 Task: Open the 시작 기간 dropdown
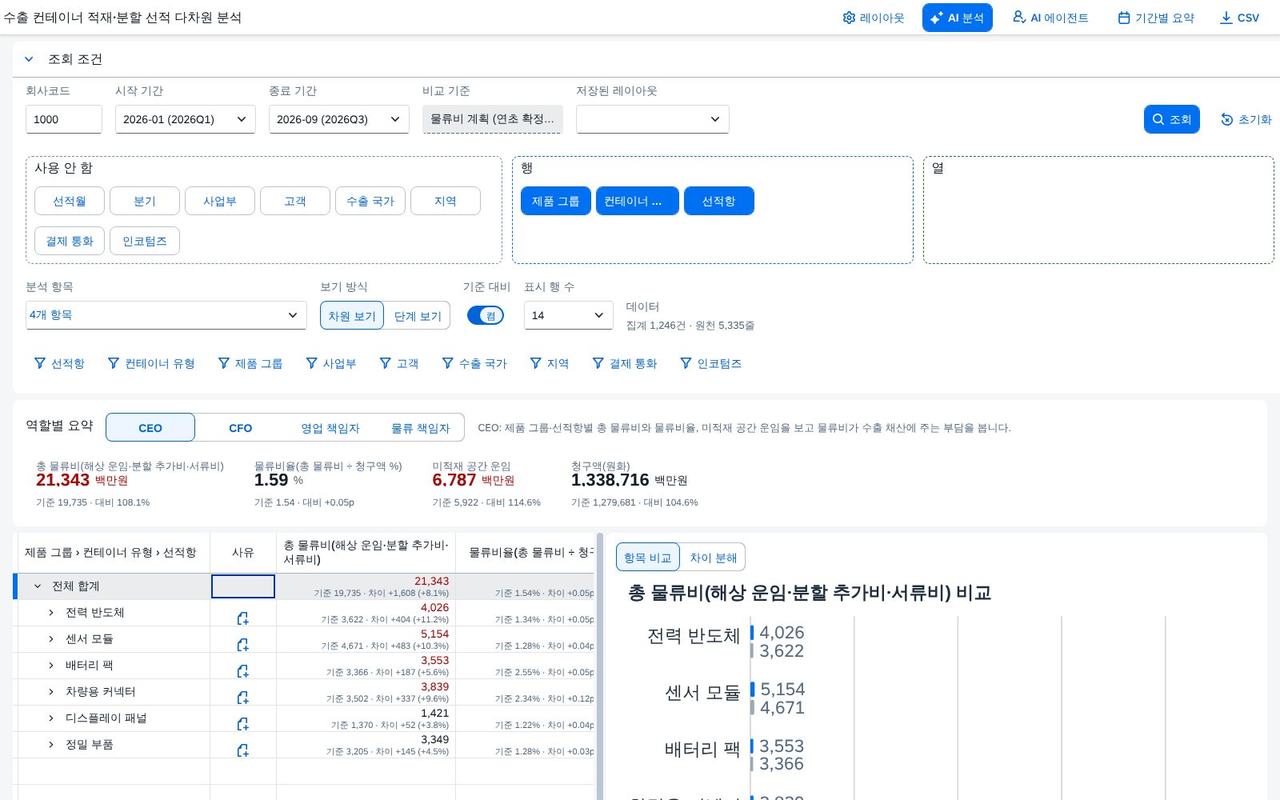185,119
